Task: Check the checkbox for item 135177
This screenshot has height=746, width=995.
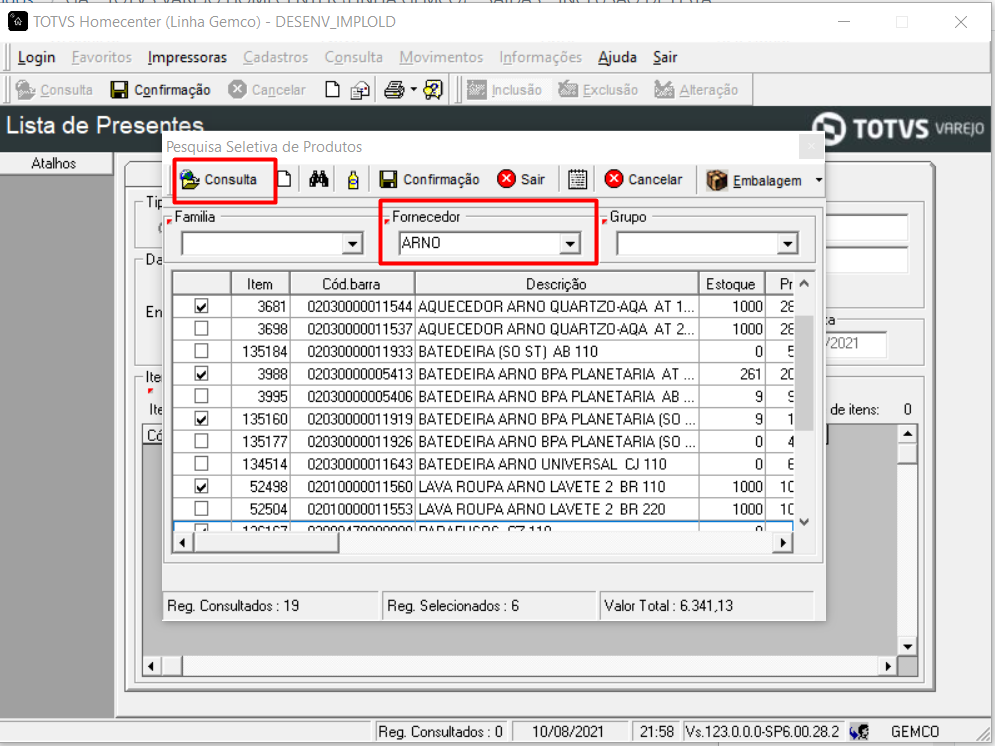Action: 201,441
